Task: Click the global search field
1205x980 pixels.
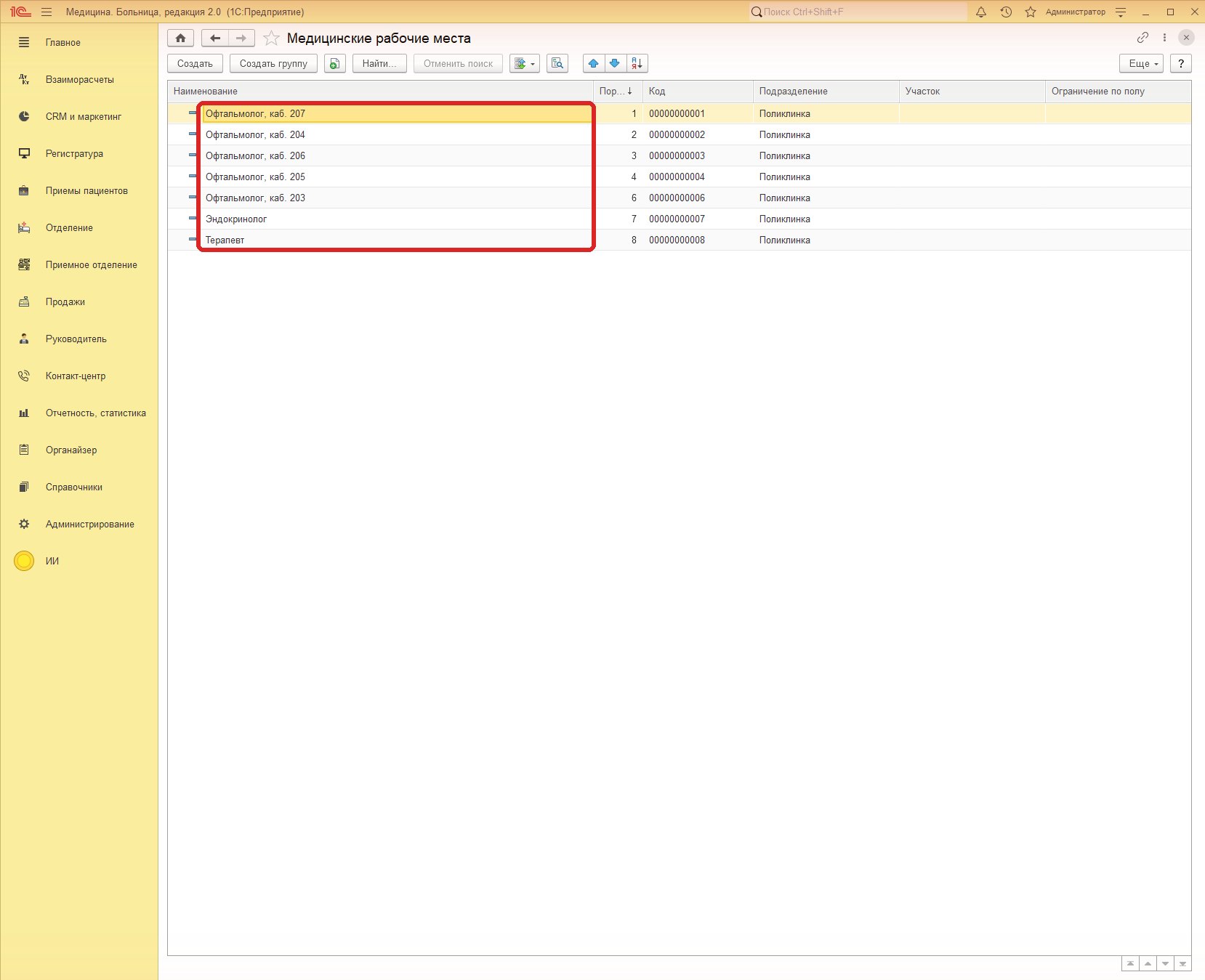Action: 858,12
